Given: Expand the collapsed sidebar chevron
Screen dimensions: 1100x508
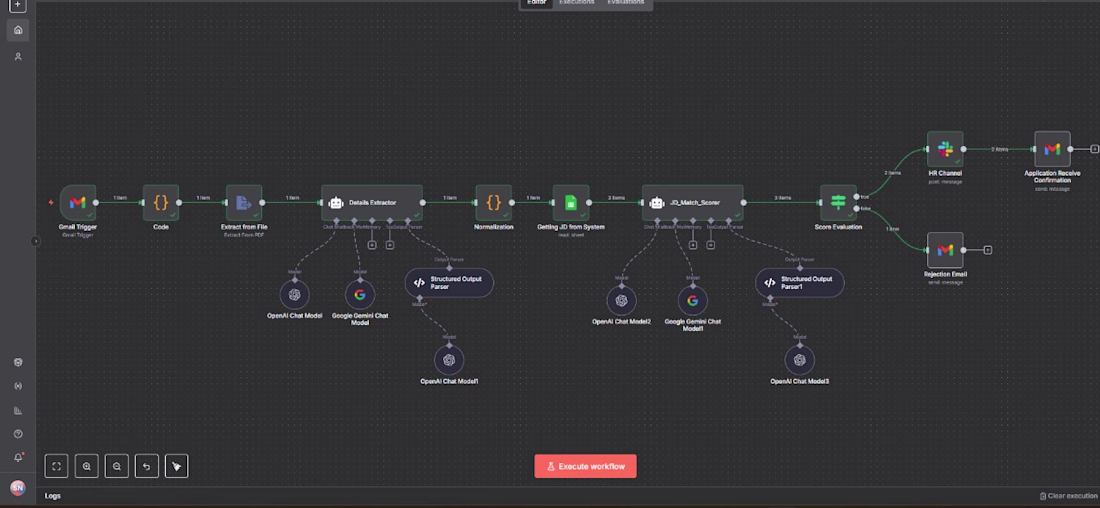Looking at the screenshot, I should pos(36,241).
